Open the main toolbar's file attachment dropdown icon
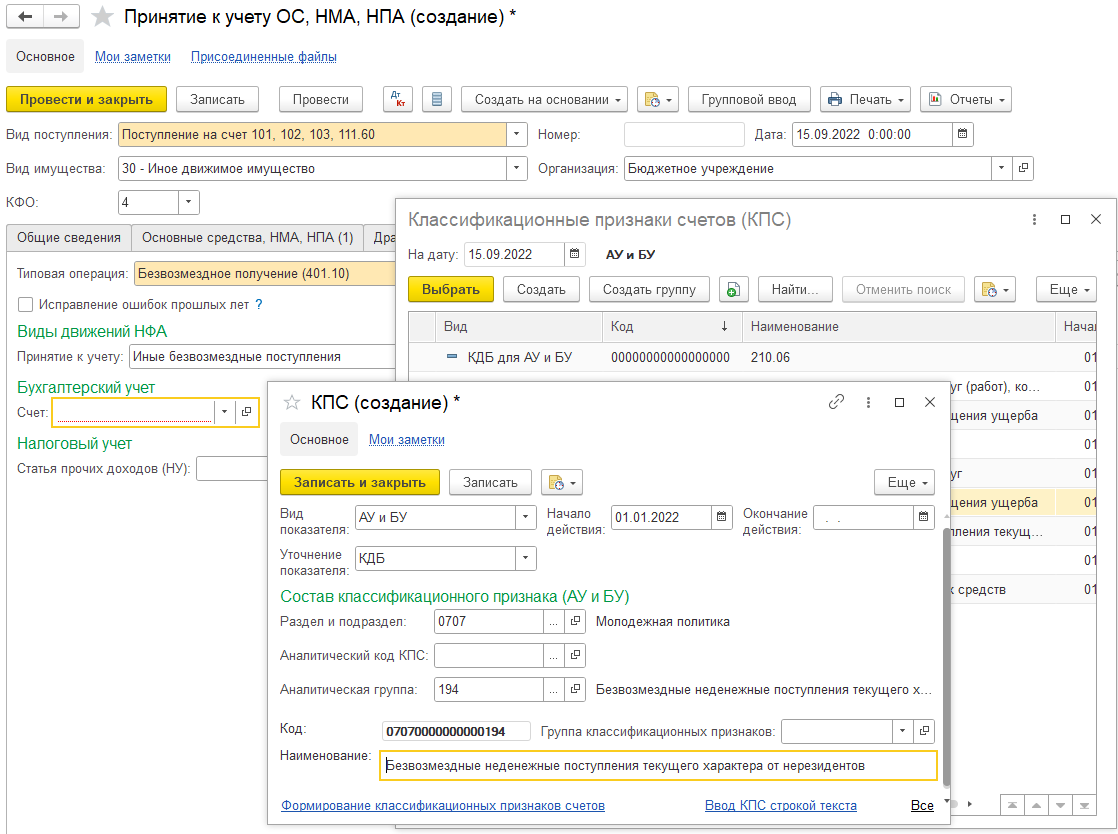 (658, 100)
